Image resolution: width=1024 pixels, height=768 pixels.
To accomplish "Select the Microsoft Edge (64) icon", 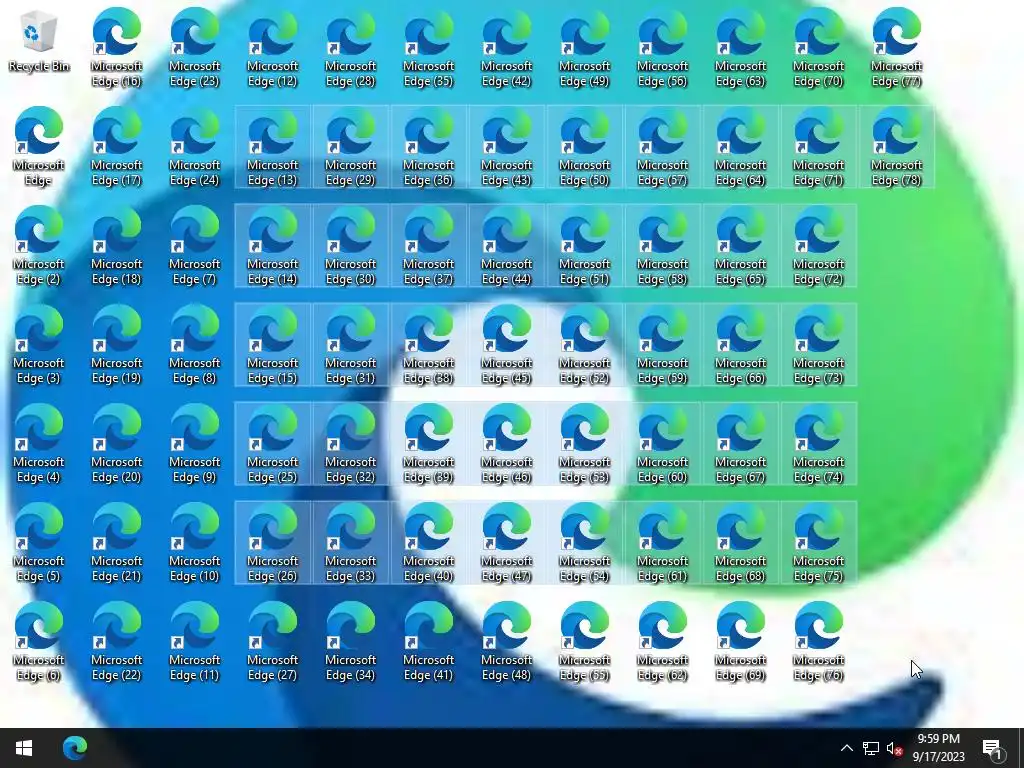I will point(741,147).
